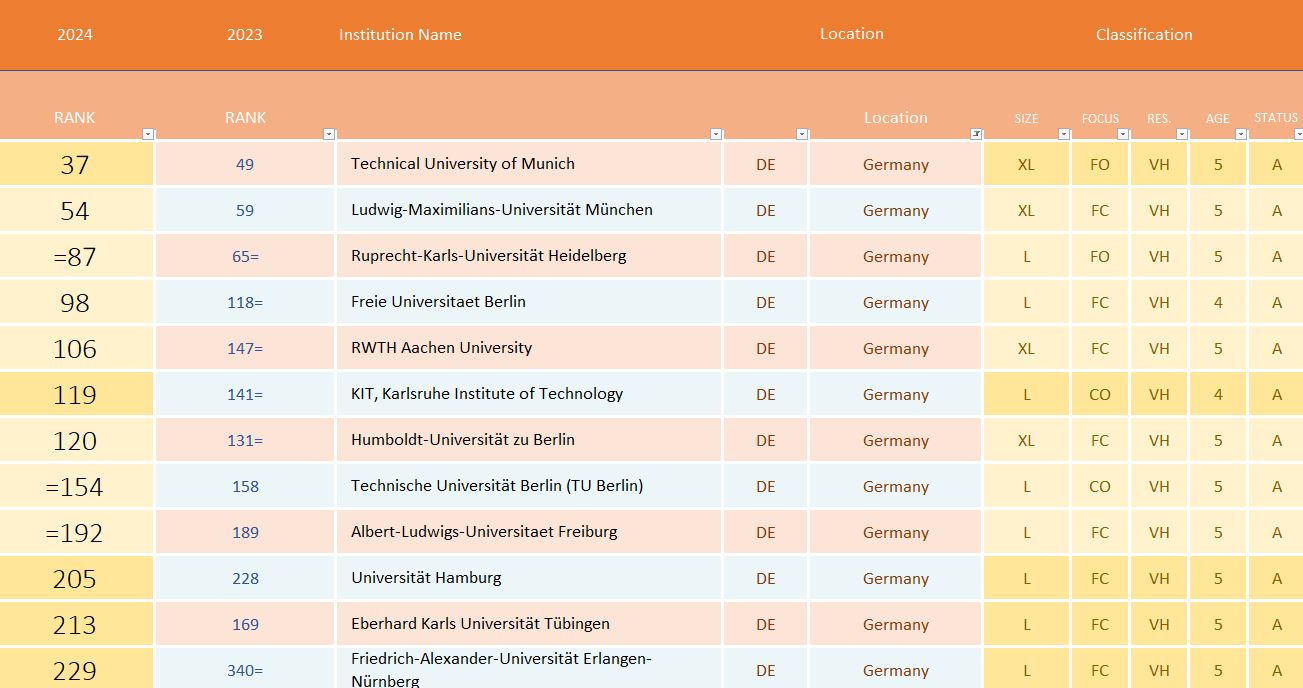Select the 2024 rank cell showing 37
The height and width of the screenshot is (688, 1303).
coord(75,165)
